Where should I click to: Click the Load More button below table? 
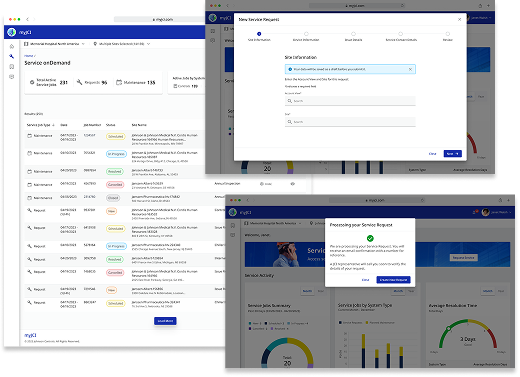[165, 321]
